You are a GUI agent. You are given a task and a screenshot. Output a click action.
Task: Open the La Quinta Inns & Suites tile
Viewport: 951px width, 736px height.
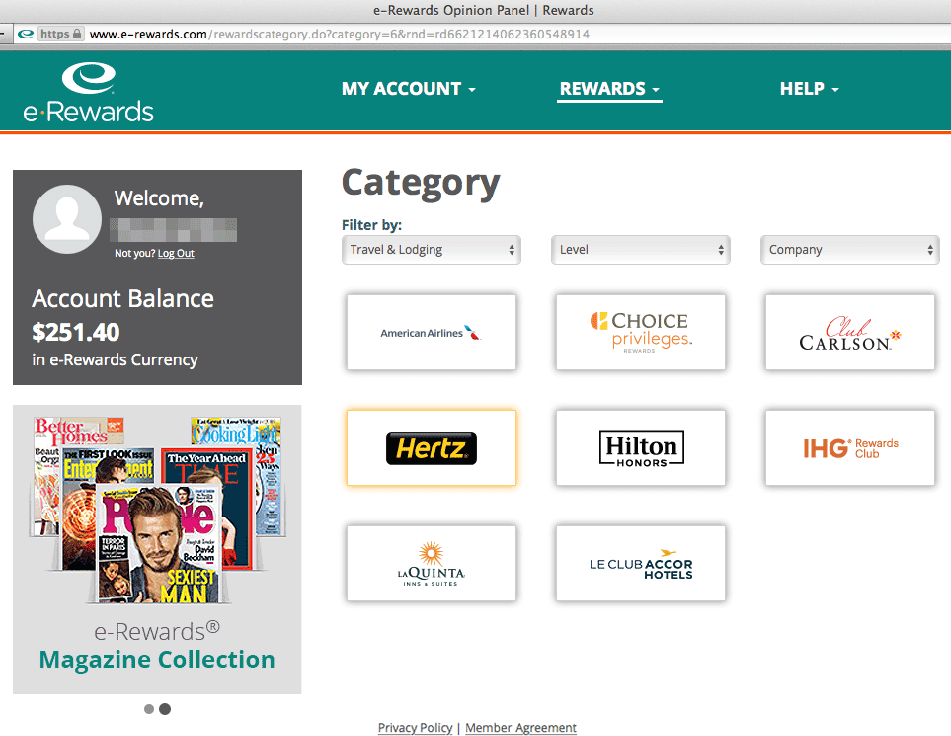click(431, 563)
